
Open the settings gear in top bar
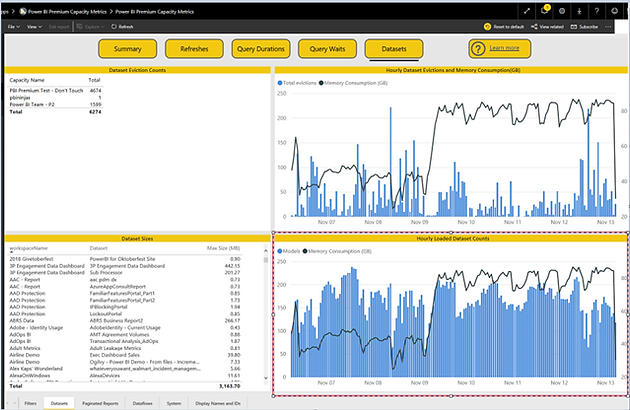(562, 11)
